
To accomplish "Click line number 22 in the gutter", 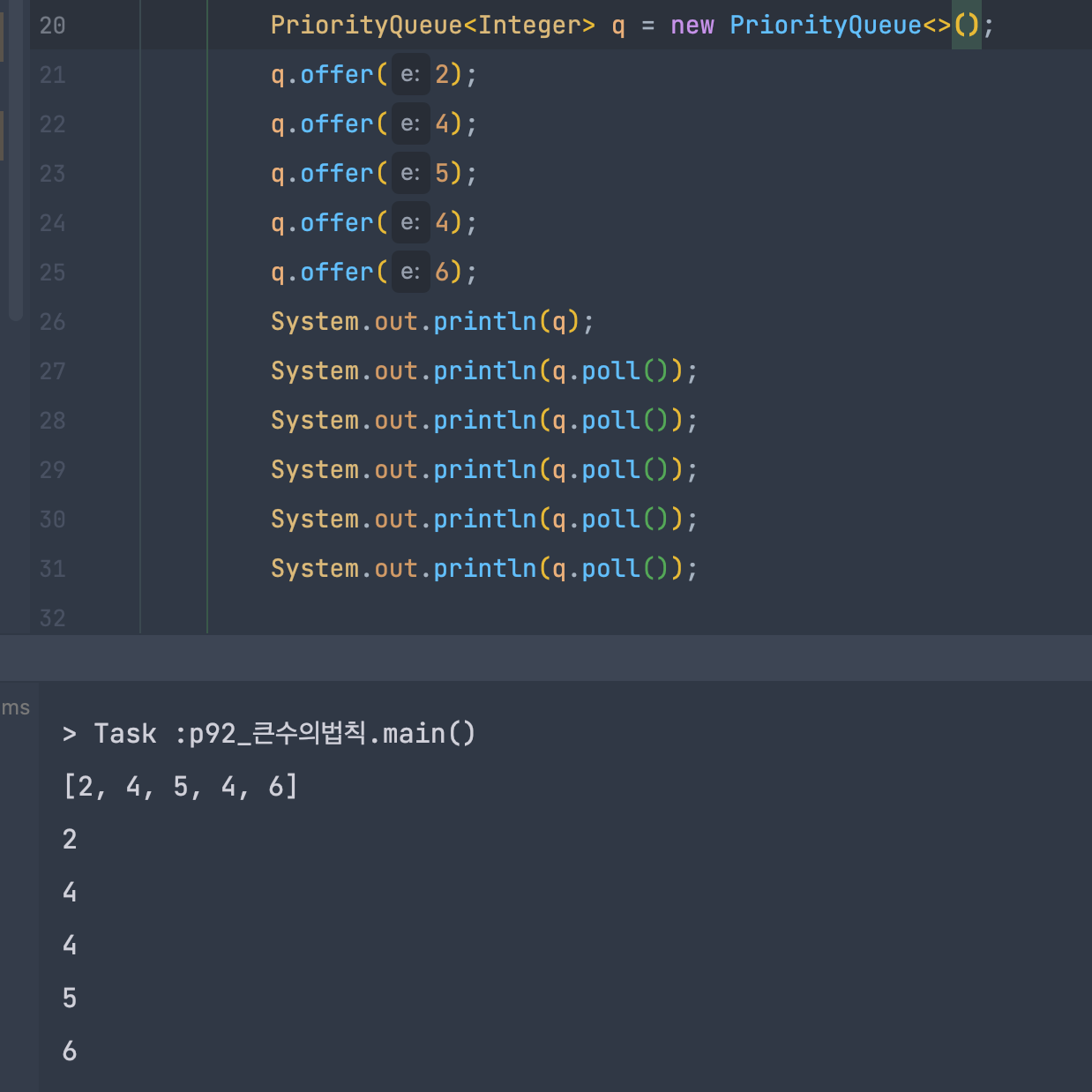I will click(52, 124).
